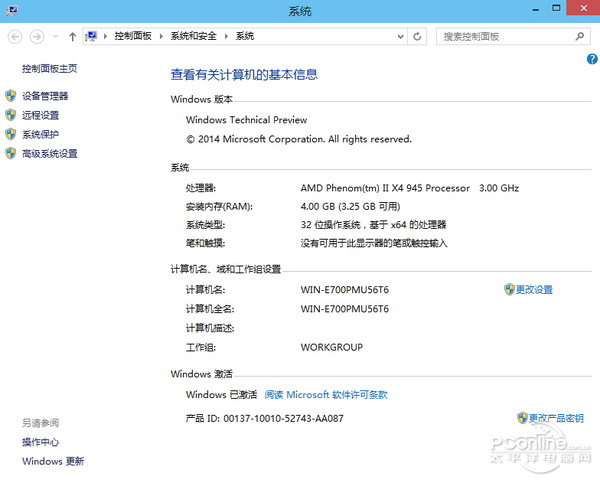Click the 处理器 label
Viewport: 600px width, 483px height.
201,188
